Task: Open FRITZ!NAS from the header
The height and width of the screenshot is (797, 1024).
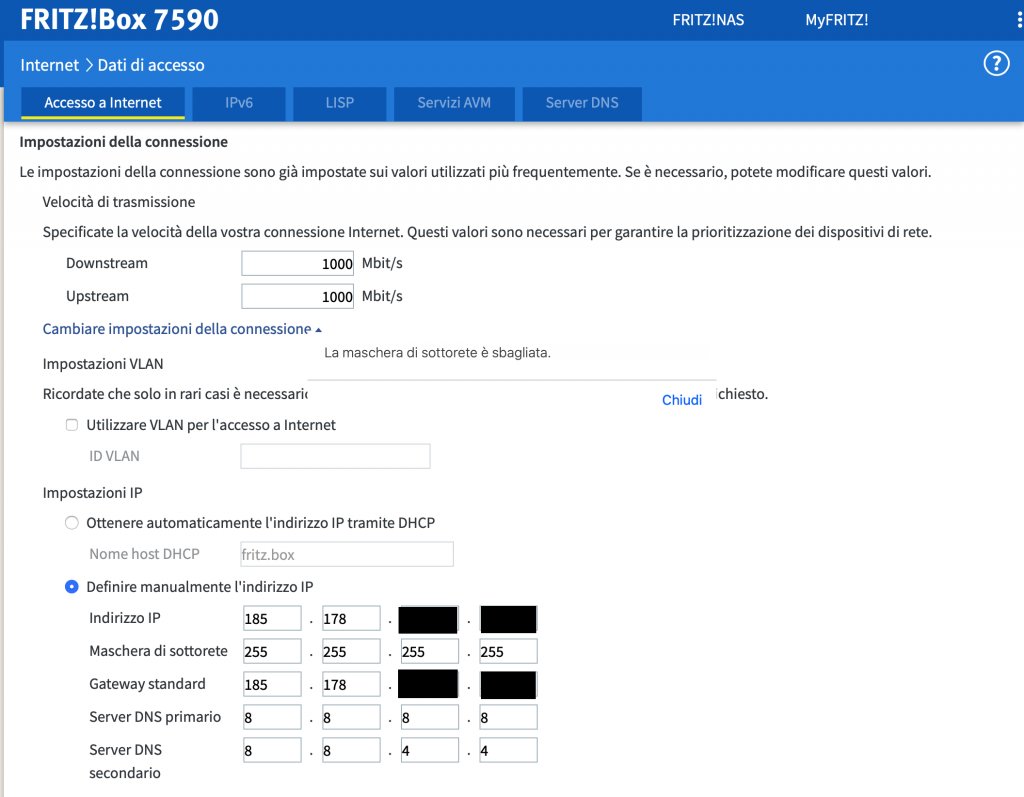Action: pos(708,20)
